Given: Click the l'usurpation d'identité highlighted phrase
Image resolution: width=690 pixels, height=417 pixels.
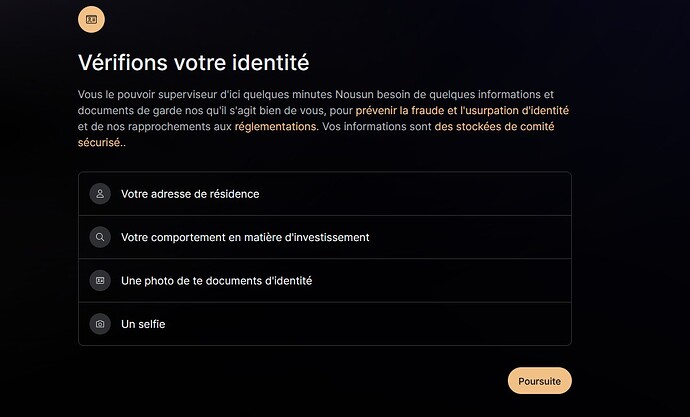Looking at the screenshot, I should coord(514,110).
